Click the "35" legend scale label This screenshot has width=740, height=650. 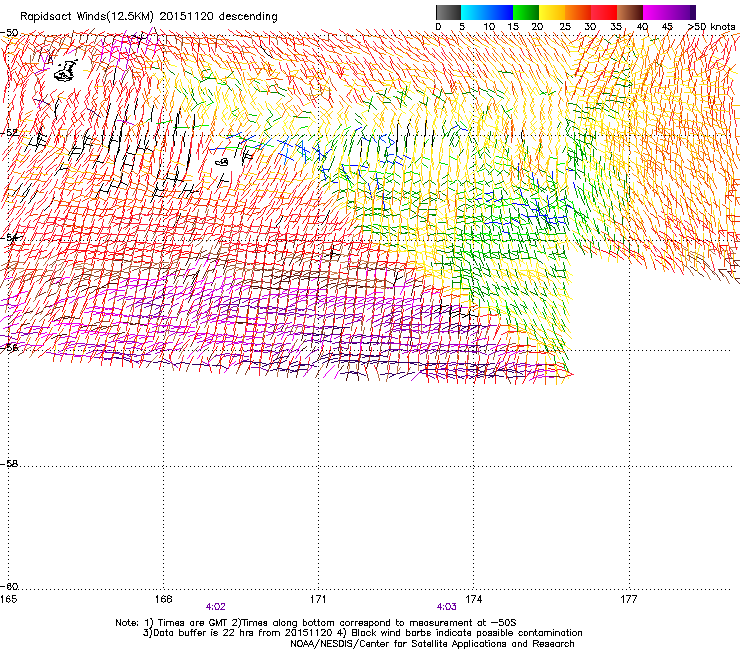pyautogui.click(x=616, y=27)
